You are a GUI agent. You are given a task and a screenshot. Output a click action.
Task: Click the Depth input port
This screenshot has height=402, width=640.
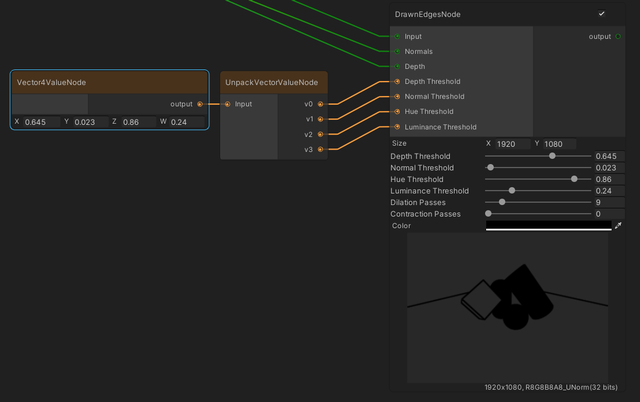pos(396,66)
